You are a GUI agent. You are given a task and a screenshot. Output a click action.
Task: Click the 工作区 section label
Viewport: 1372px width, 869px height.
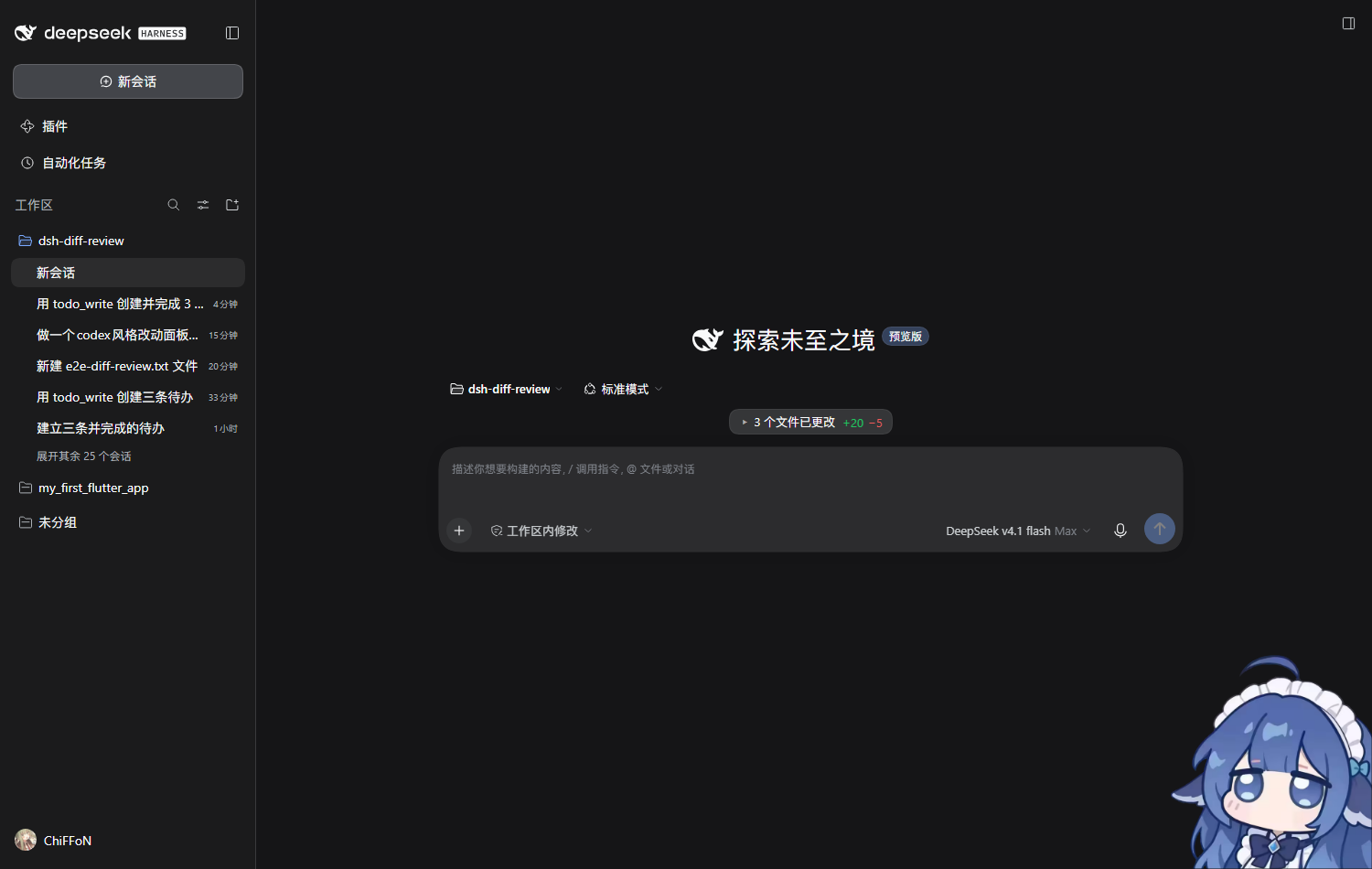click(34, 205)
